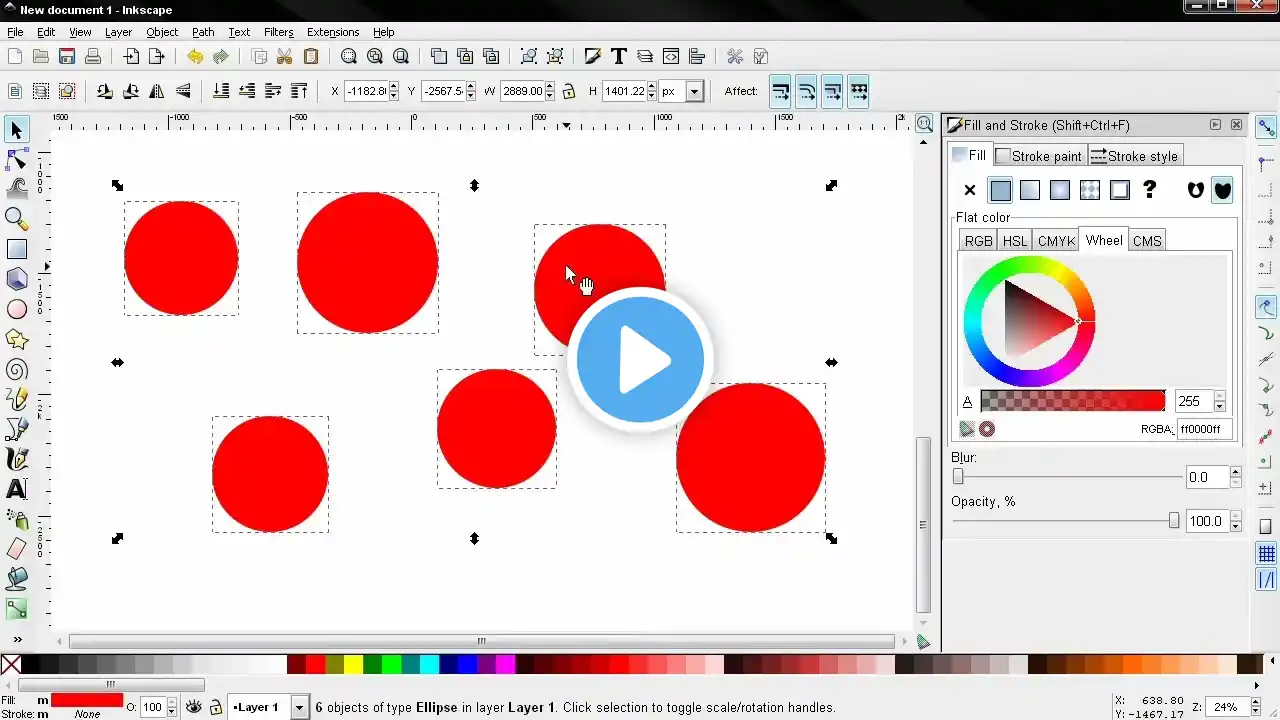
Task: Click the Redo arrow icon
Action: (x=221, y=57)
